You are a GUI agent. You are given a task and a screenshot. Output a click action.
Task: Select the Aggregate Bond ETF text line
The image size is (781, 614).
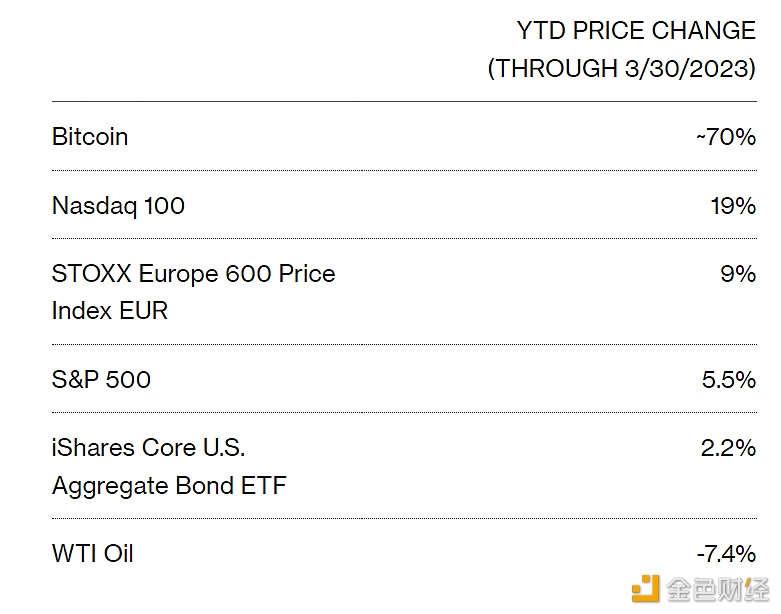tap(169, 486)
